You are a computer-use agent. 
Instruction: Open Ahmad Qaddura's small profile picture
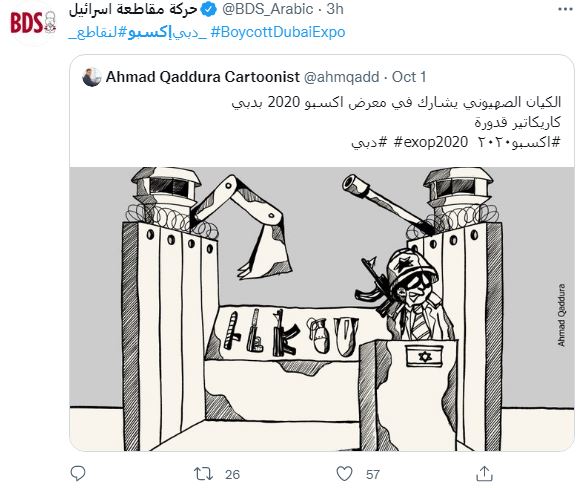pos(92,77)
